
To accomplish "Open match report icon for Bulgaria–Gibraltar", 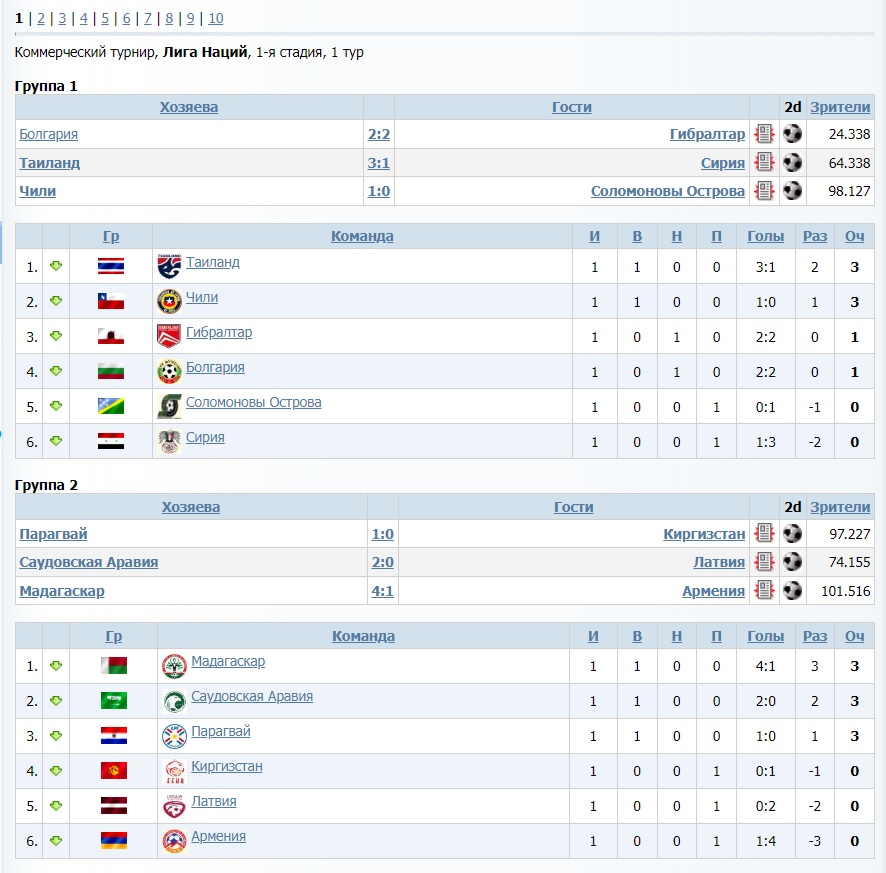I will [764, 134].
